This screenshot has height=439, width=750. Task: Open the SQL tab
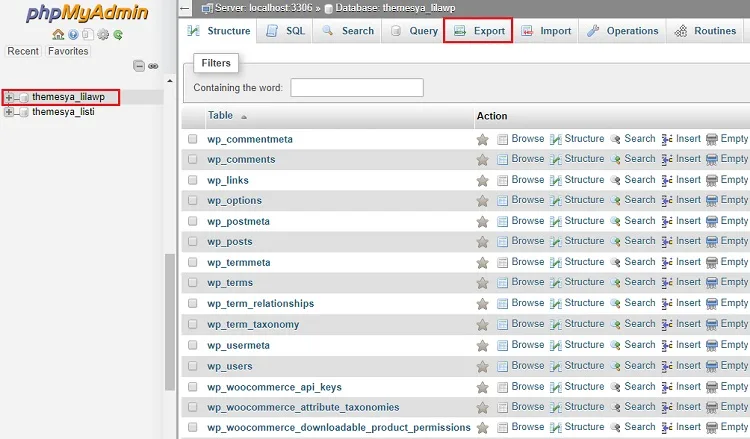pyautogui.click(x=286, y=31)
